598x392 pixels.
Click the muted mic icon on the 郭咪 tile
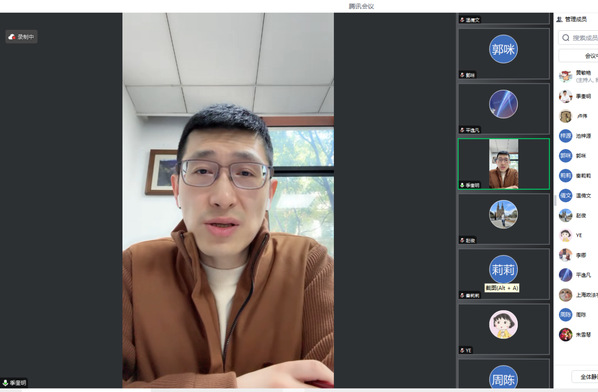tap(462, 75)
